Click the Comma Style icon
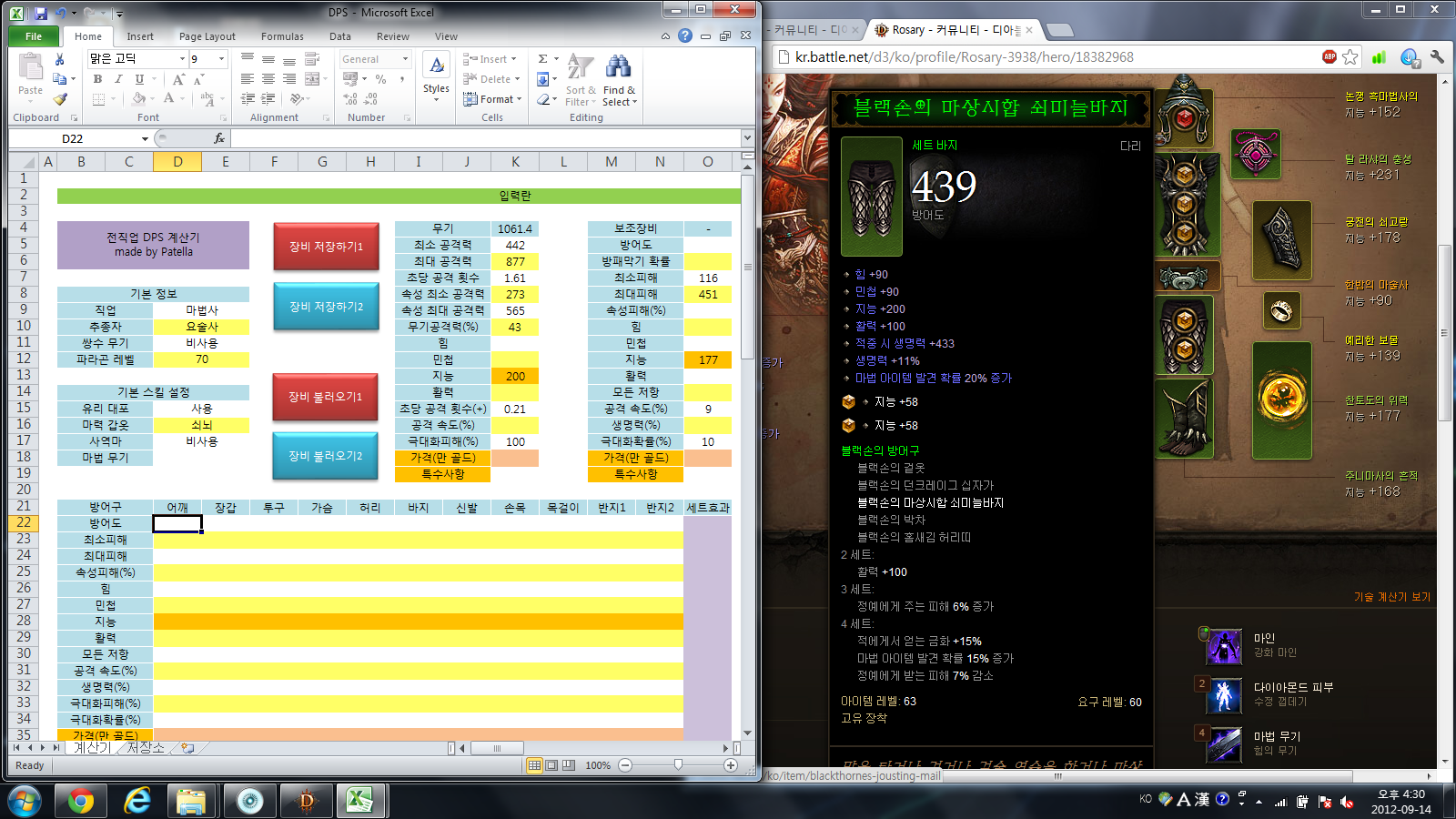This screenshot has width=1456, height=819. pos(401,79)
